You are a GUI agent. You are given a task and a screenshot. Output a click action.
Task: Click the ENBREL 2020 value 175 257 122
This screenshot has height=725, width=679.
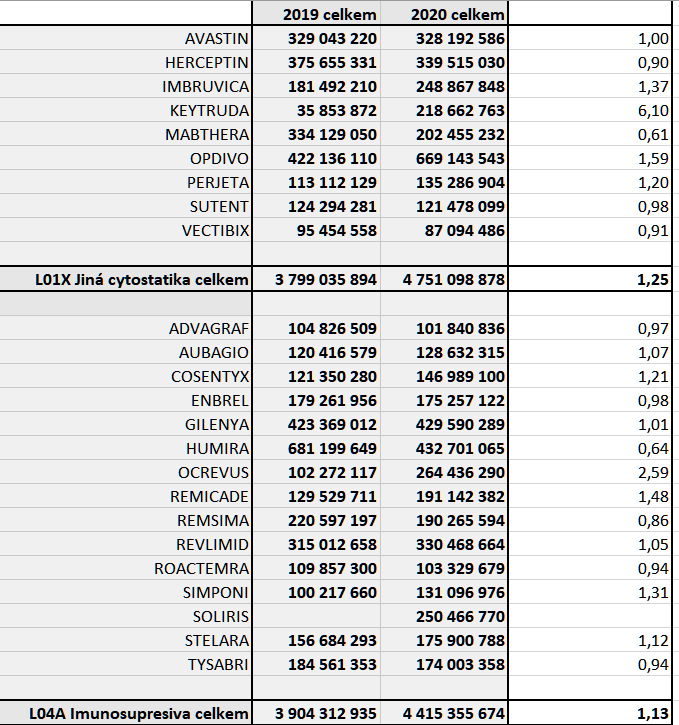[x=444, y=400]
